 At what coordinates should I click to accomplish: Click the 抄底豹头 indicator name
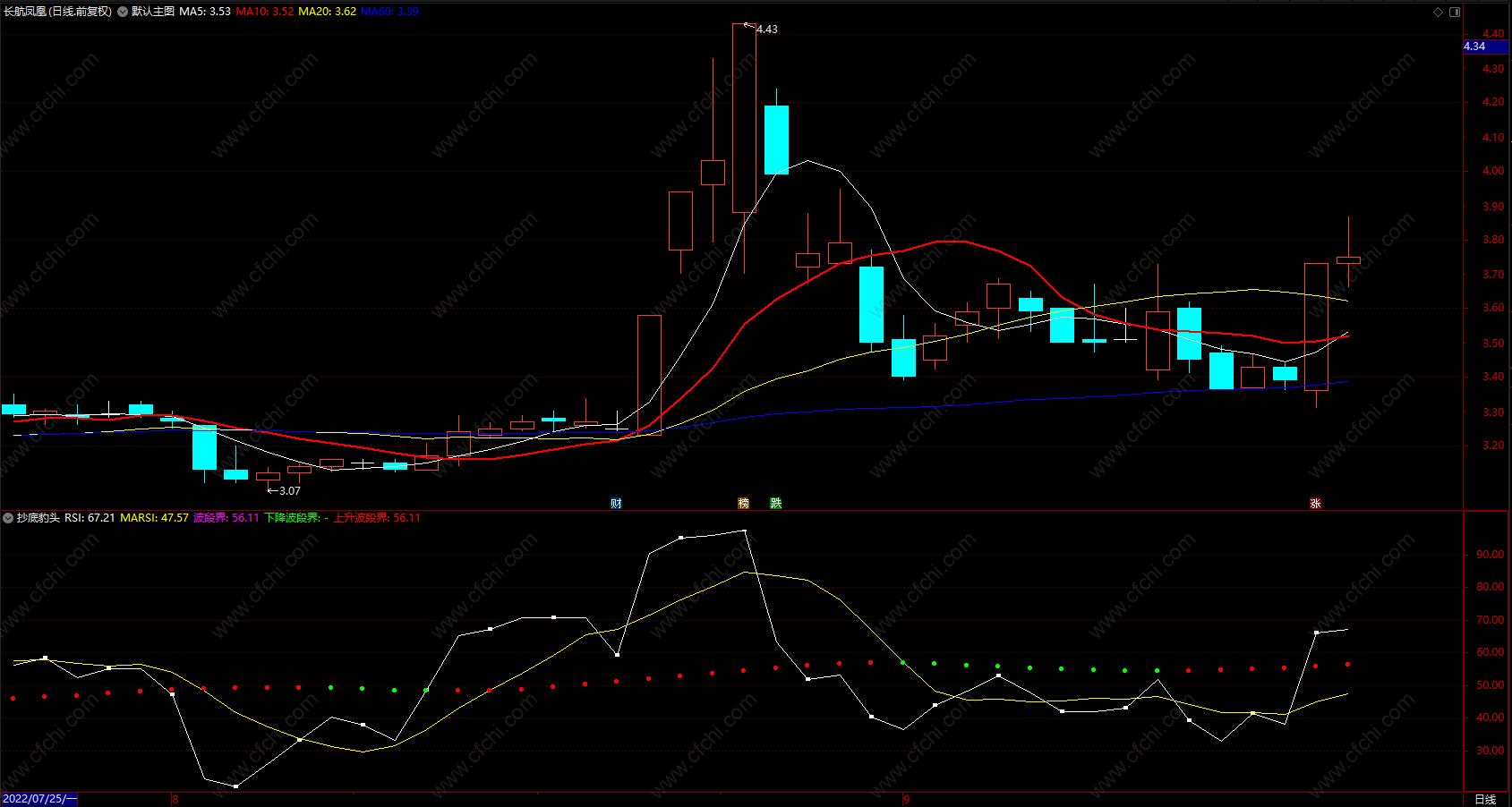(38, 518)
